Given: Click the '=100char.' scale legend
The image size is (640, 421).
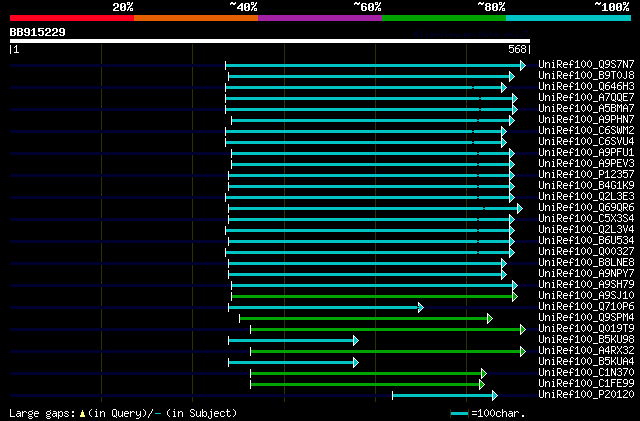Looking at the screenshot, I should [x=487, y=413].
